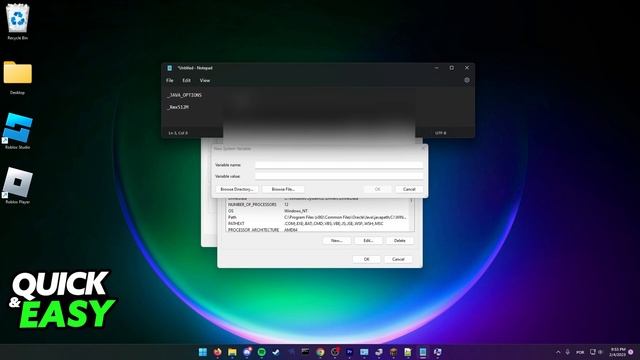Open Google Chrome from the taskbar
Viewport: 640px width, 360px height.
pyautogui.click(x=320, y=352)
